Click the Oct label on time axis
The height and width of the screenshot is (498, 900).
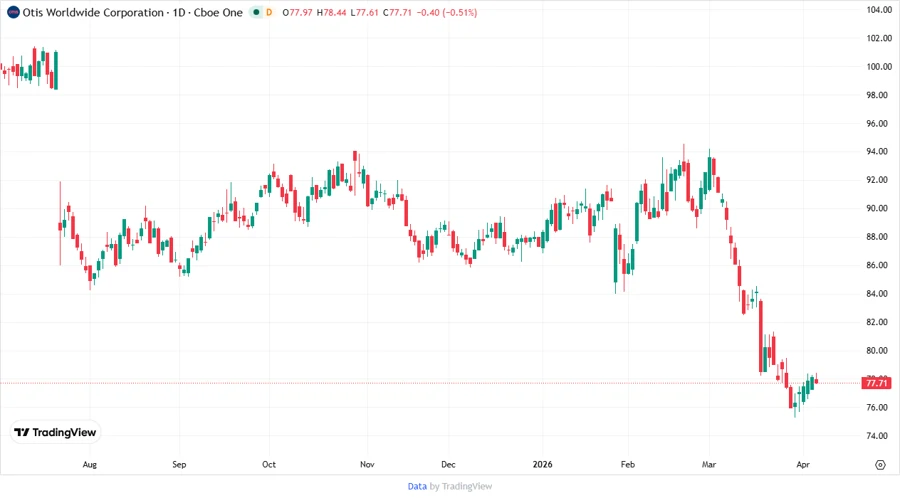point(269,464)
